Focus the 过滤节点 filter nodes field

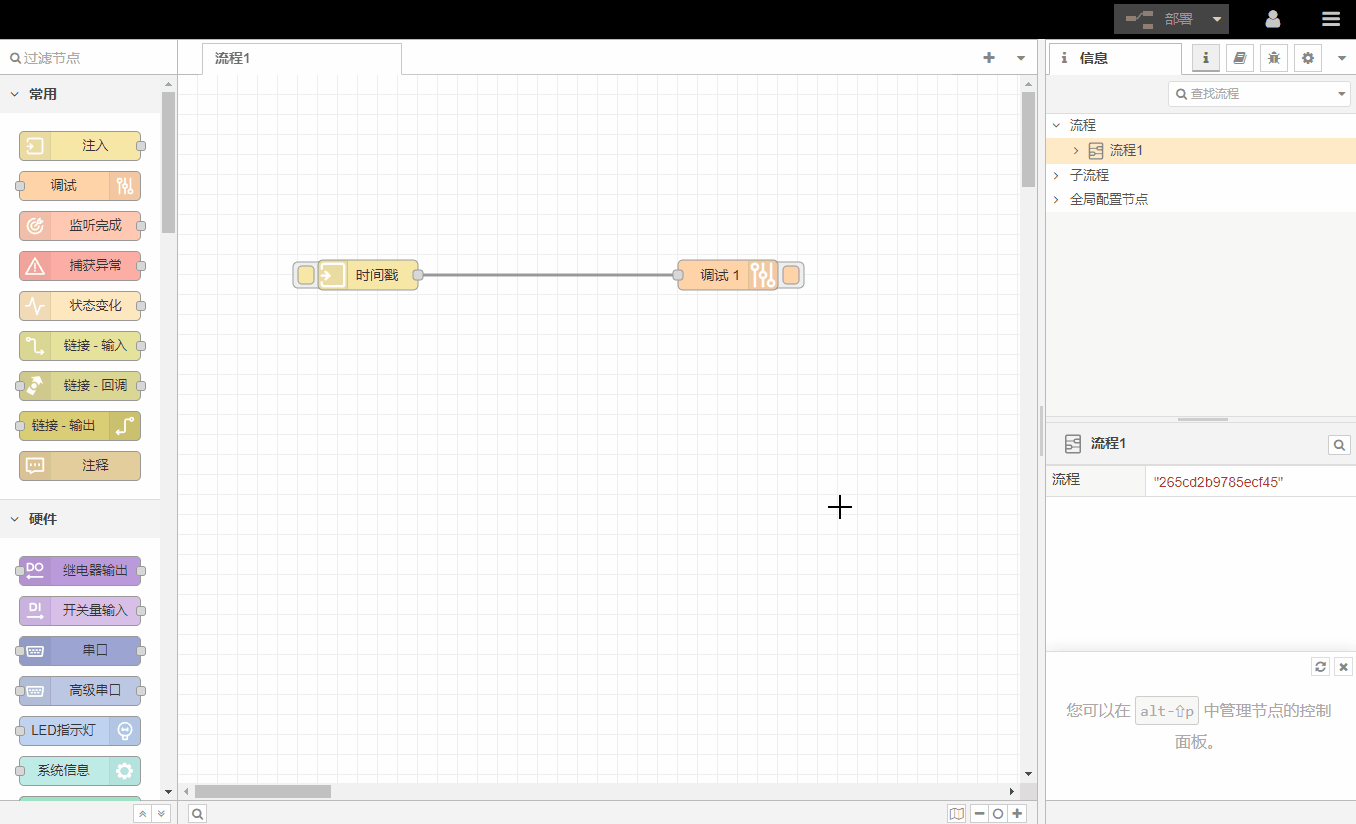pos(88,58)
